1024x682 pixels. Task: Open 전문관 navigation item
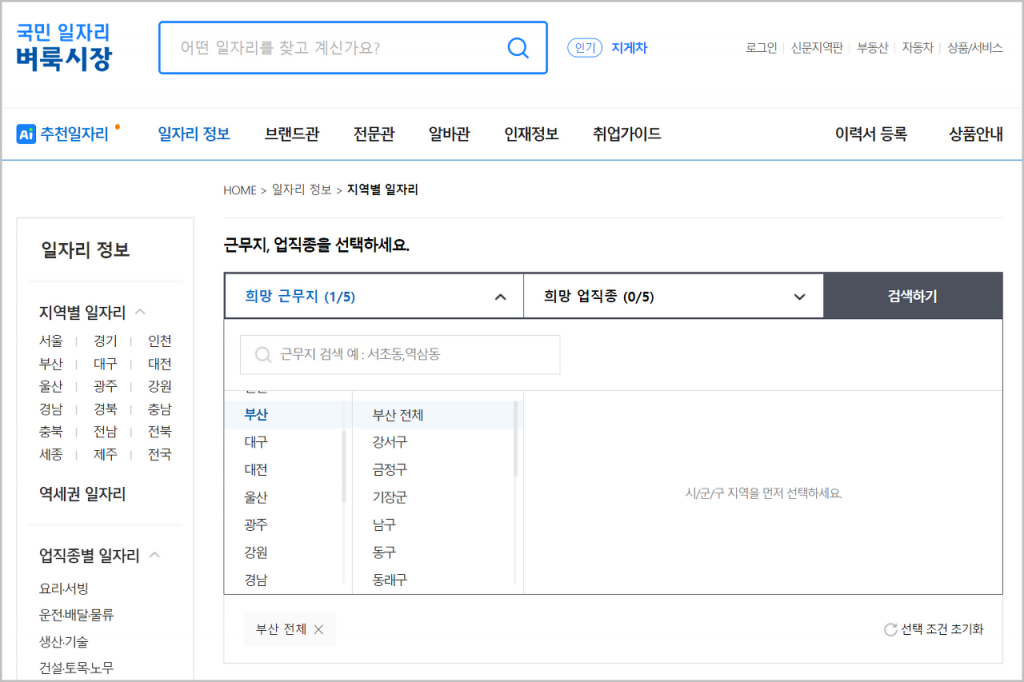(x=374, y=134)
